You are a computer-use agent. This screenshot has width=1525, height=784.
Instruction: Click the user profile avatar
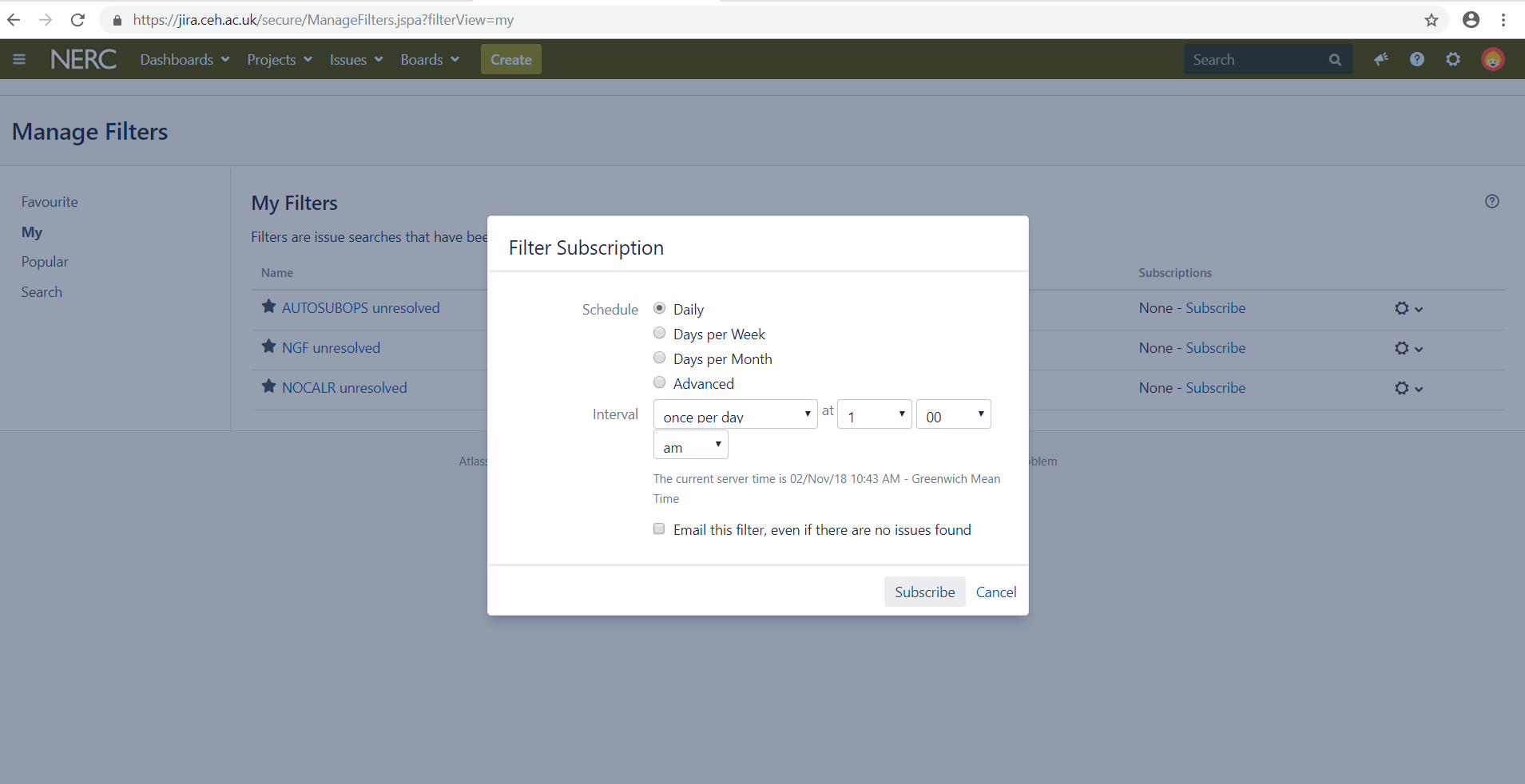[1492, 58]
